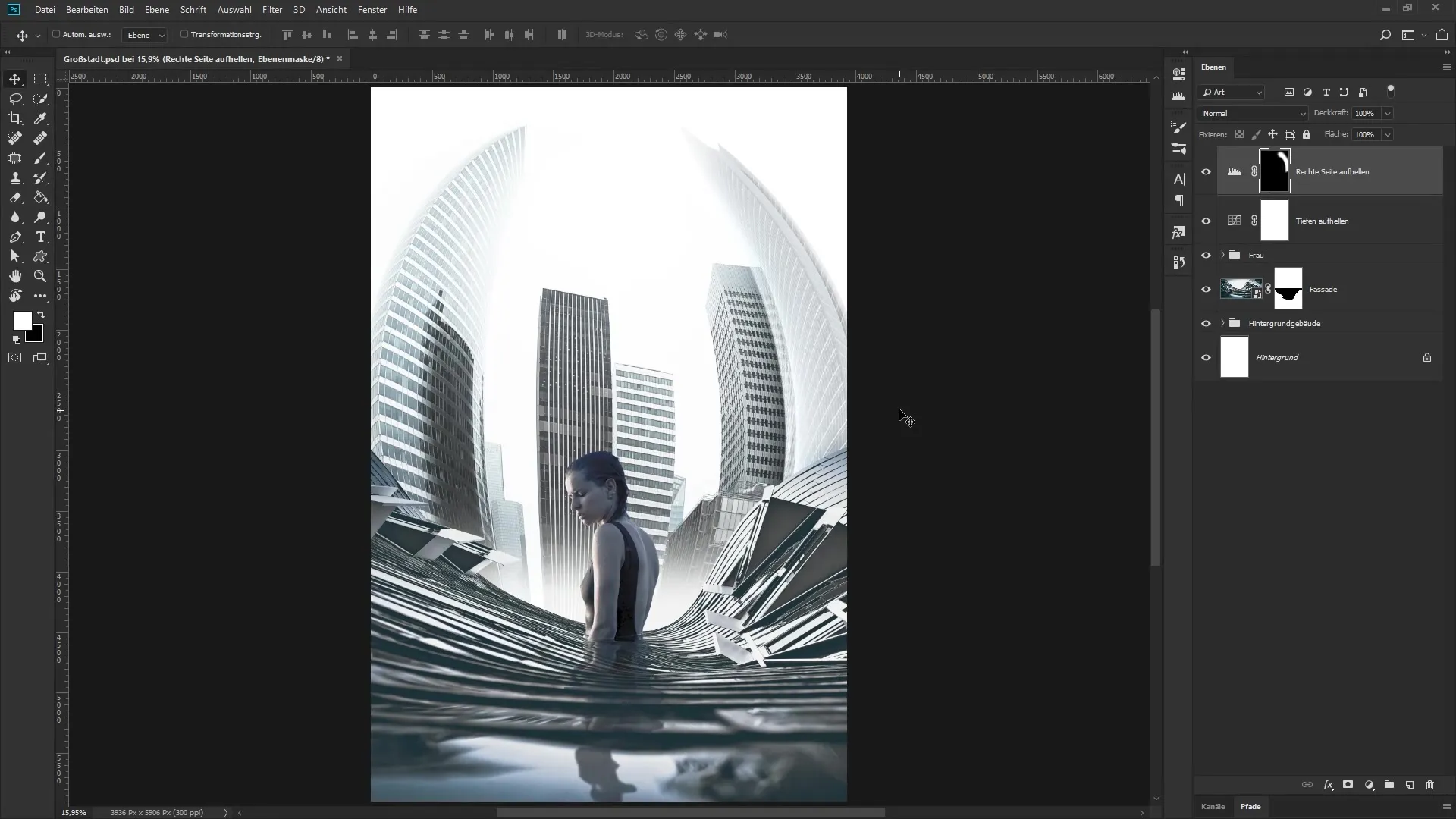
Task: Add a layer style via fx icon
Action: pyautogui.click(x=1328, y=785)
